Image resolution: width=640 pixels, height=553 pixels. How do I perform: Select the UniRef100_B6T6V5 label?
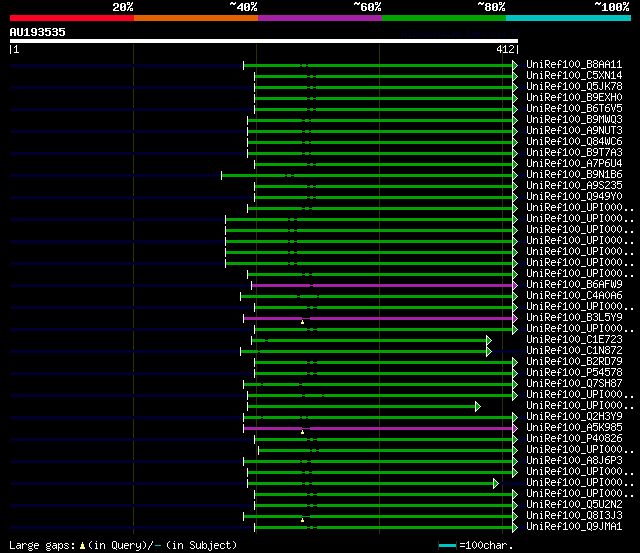(x=574, y=109)
